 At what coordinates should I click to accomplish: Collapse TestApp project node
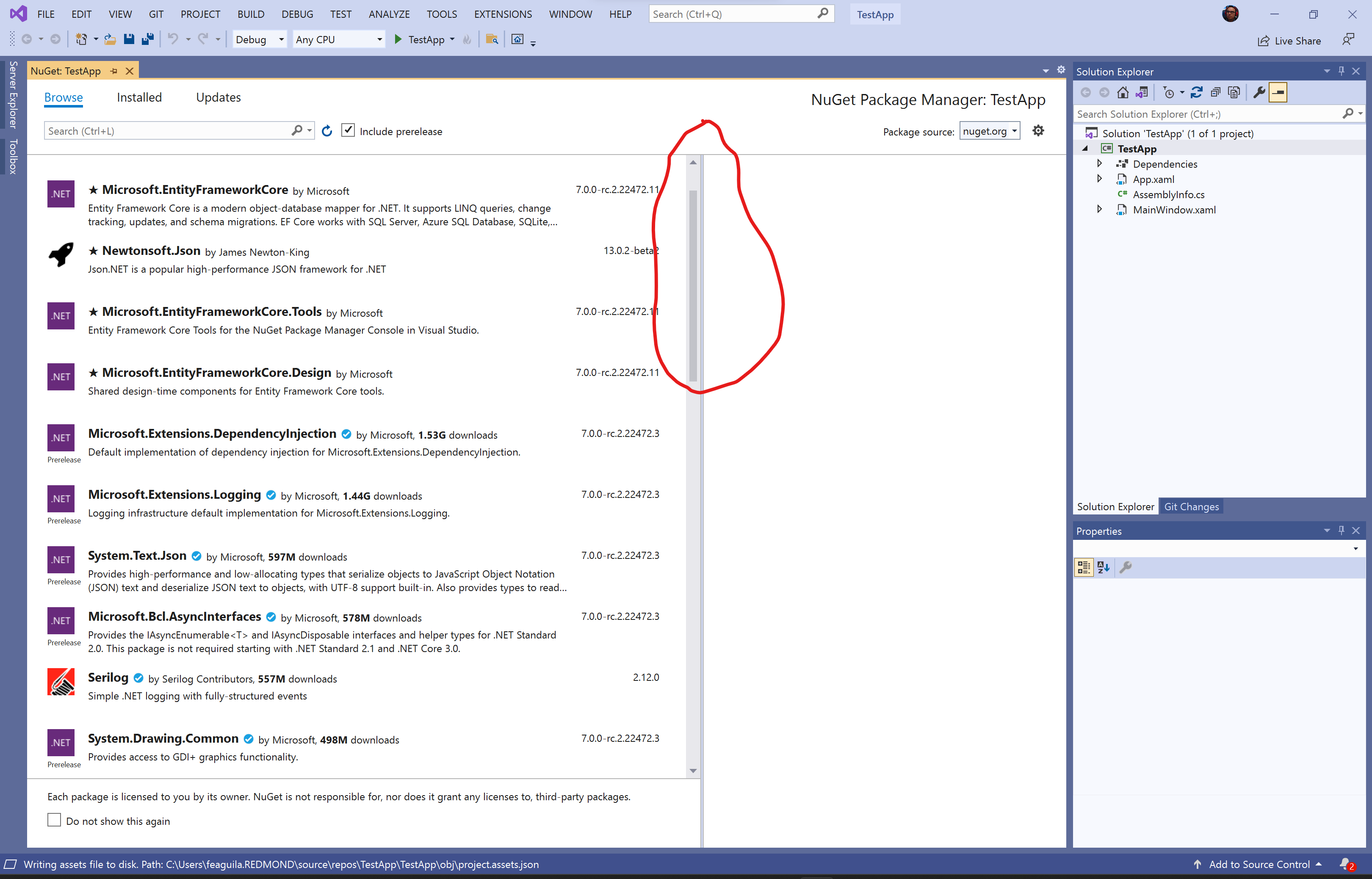(1085, 148)
